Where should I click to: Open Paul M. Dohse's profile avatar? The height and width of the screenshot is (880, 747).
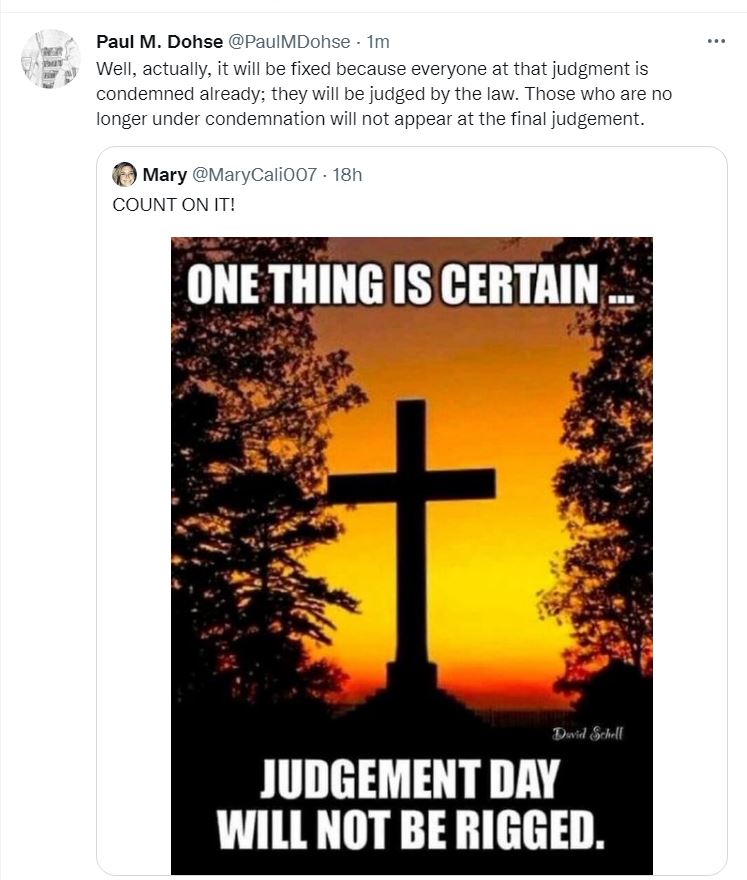pos(50,58)
